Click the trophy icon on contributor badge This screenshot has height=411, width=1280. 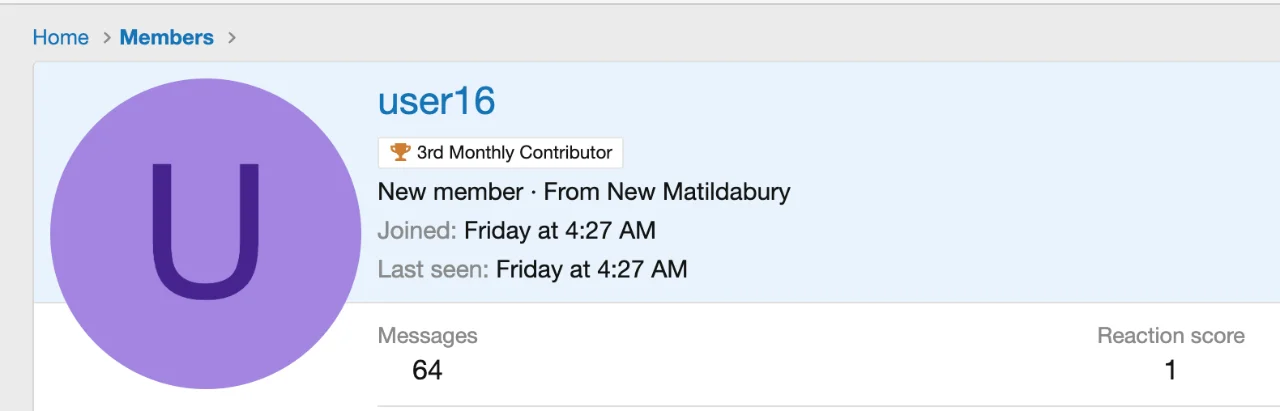(x=400, y=153)
